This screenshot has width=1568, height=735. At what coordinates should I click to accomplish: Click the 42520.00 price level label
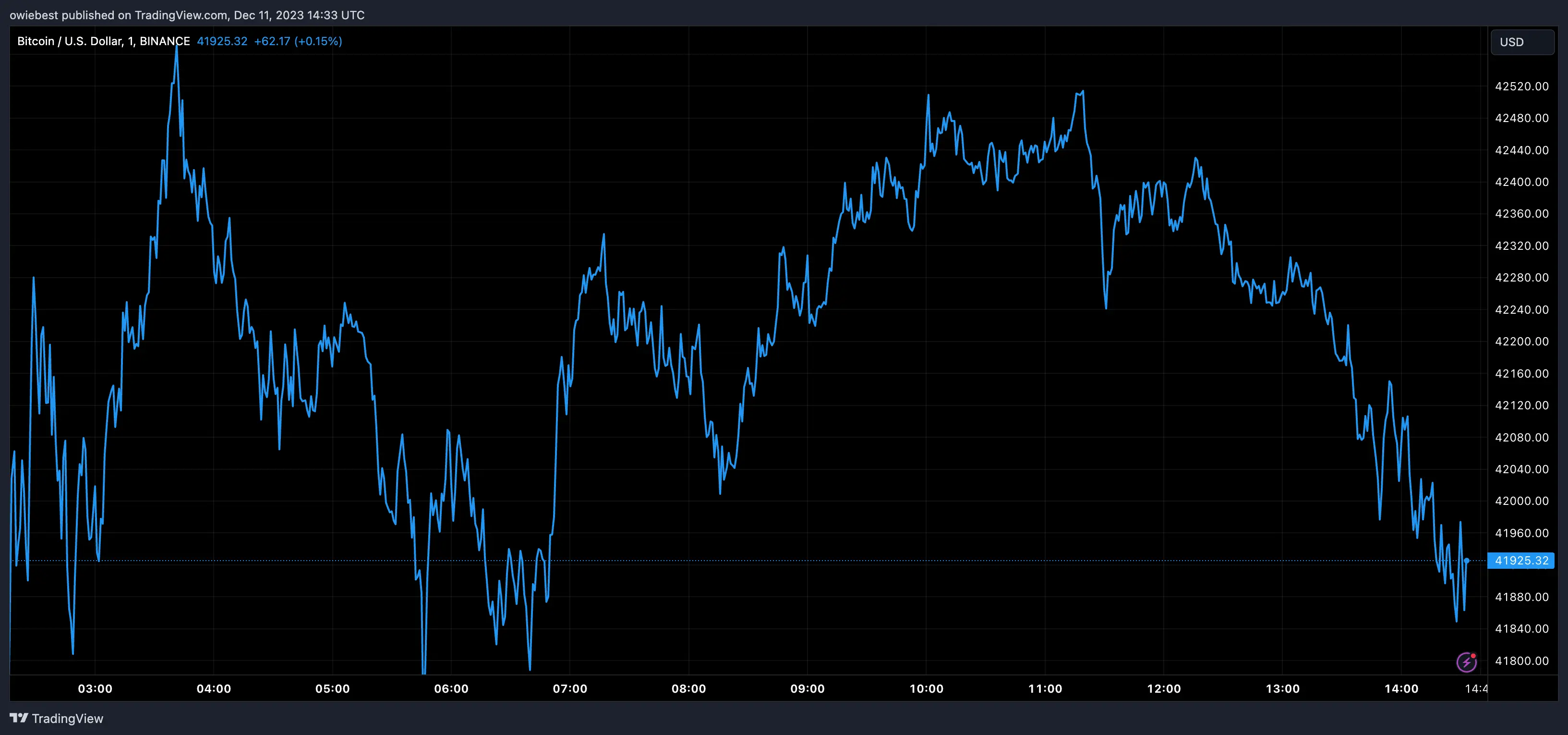coord(1523,86)
